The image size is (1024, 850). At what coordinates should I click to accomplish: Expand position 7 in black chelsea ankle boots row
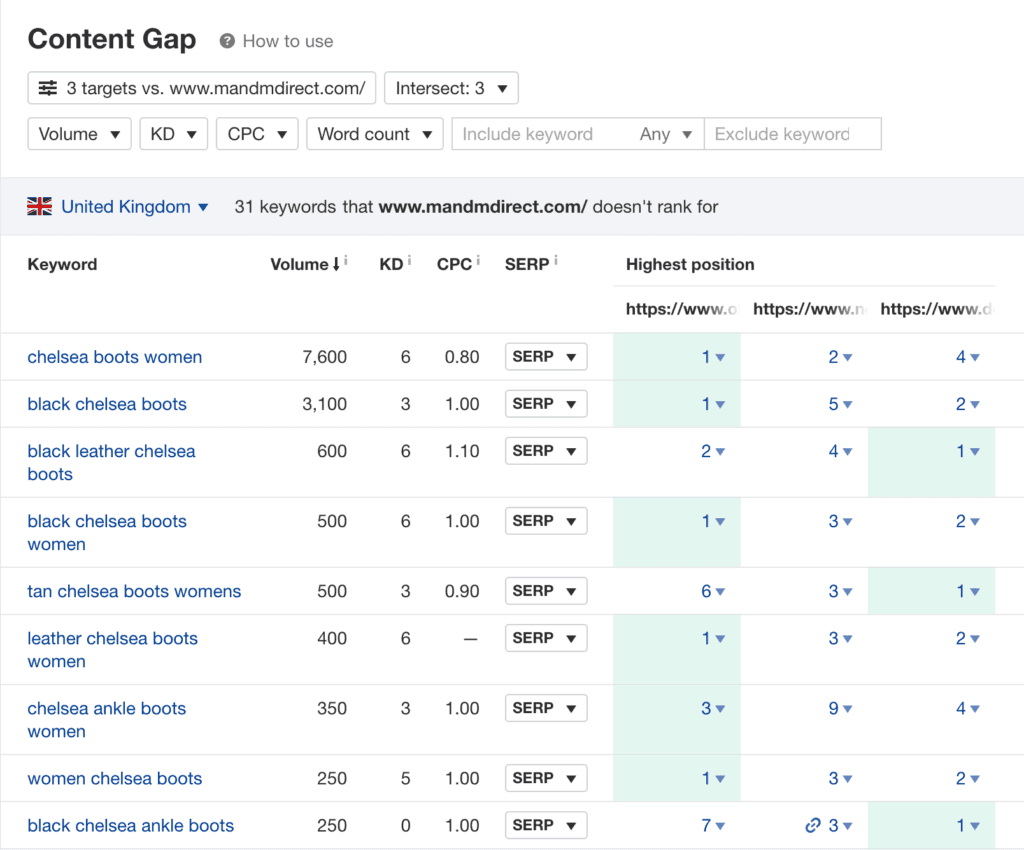(713, 825)
